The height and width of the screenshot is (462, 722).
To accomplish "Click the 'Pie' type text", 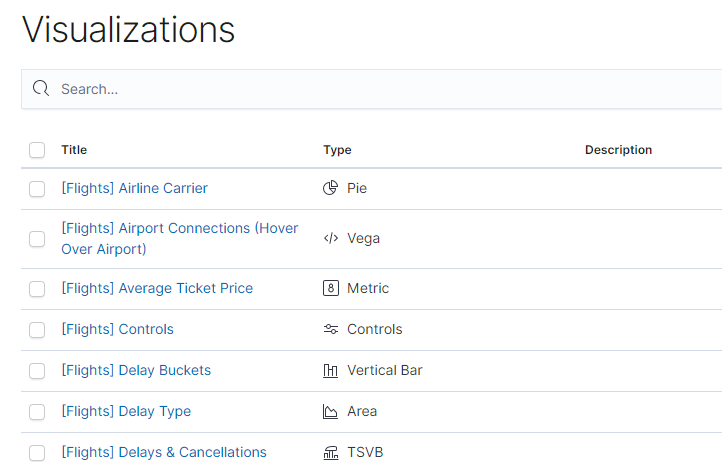I will [357, 188].
